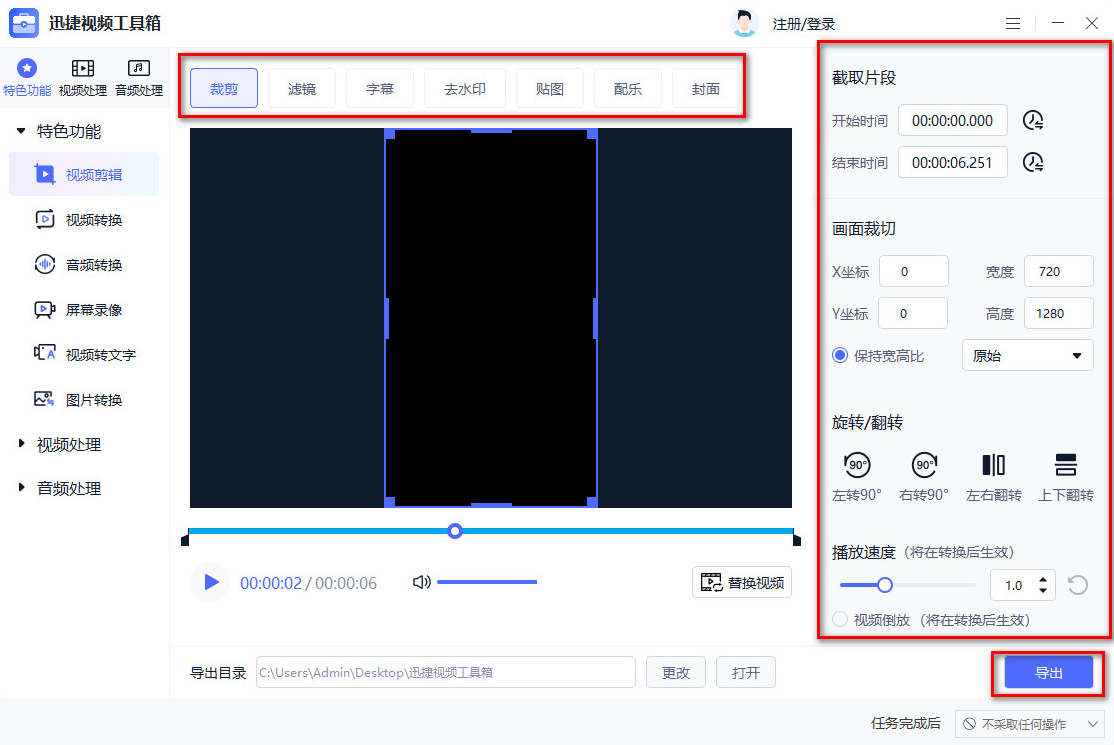Switch to the 贴图 tab
This screenshot has width=1114, height=745.
tap(550, 88)
